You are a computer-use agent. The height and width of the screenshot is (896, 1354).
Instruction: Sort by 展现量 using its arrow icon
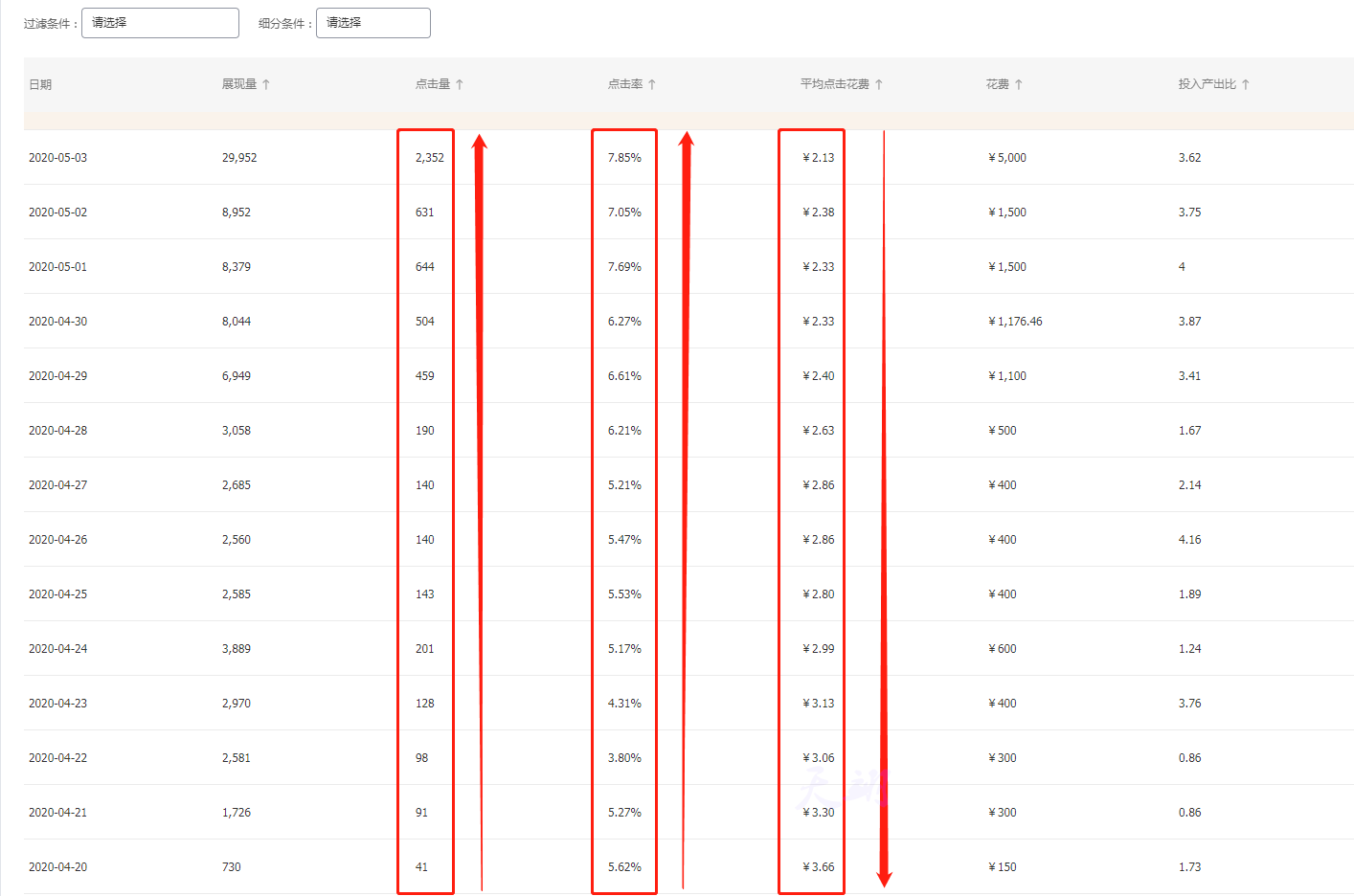click(266, 84)
